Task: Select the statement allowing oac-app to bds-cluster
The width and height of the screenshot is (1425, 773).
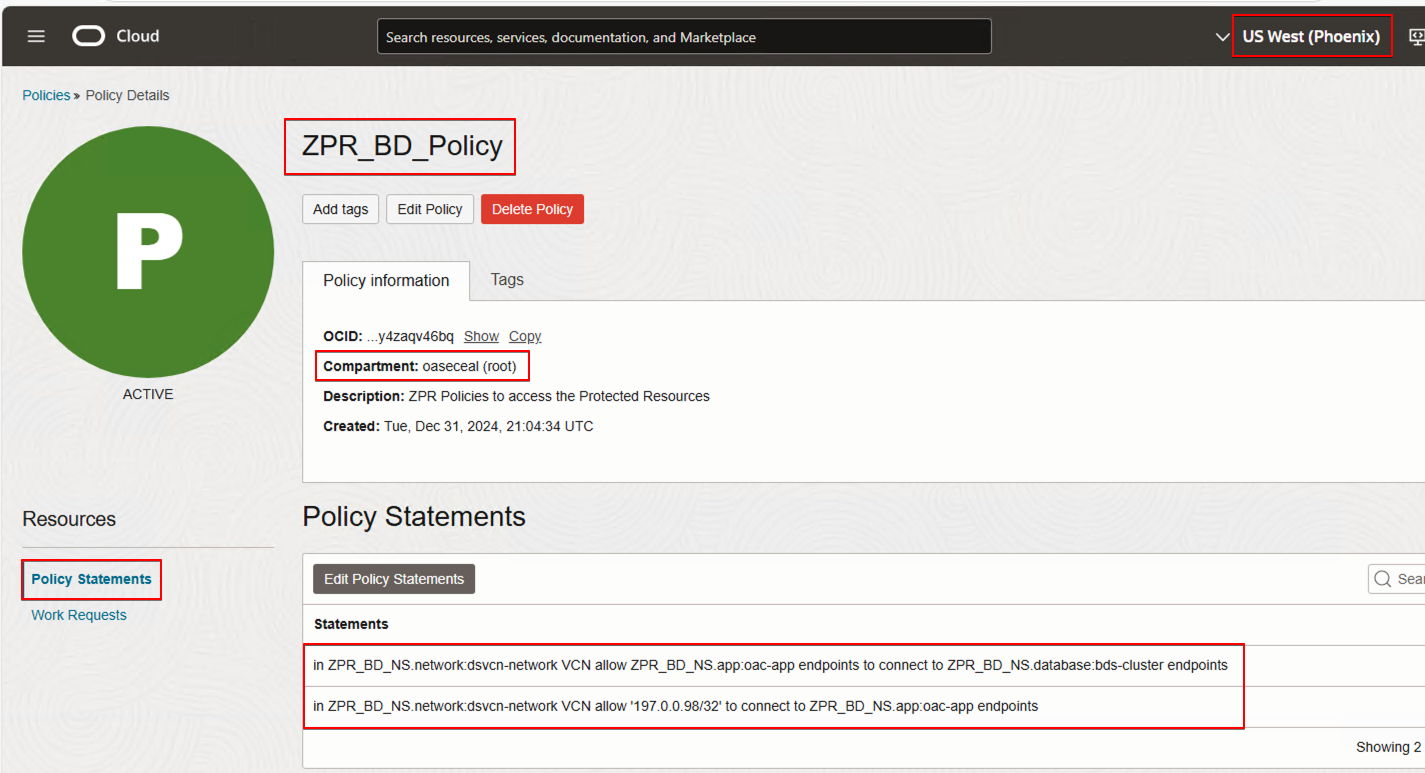Action: 771,665
